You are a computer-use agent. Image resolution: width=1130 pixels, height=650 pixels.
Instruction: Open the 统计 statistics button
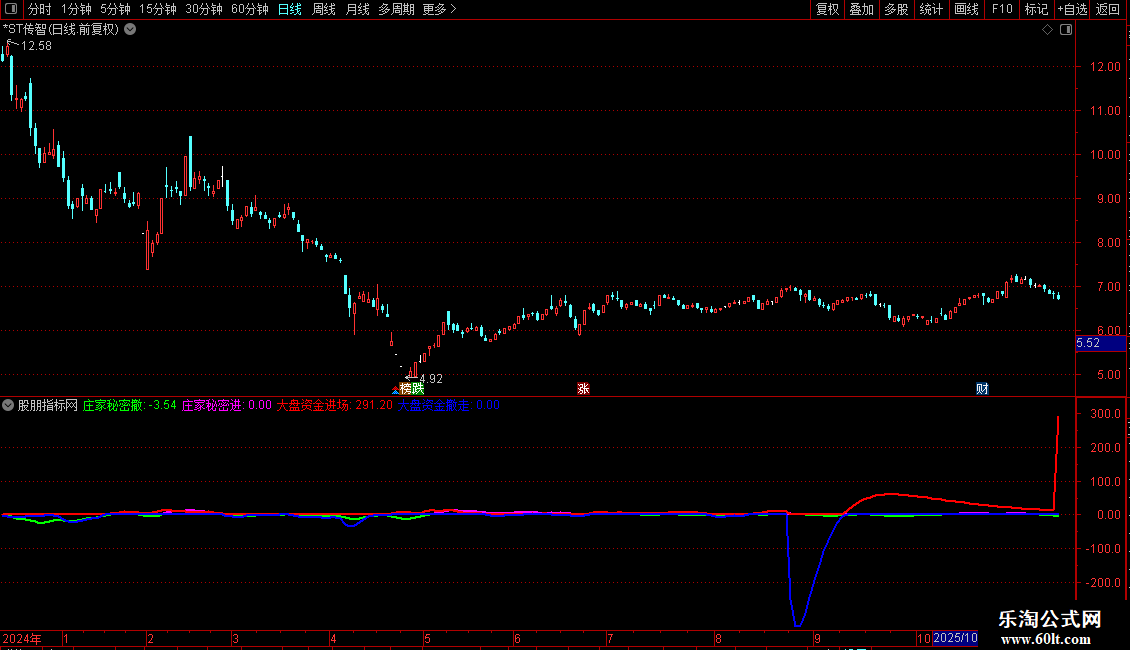point(931,9)
